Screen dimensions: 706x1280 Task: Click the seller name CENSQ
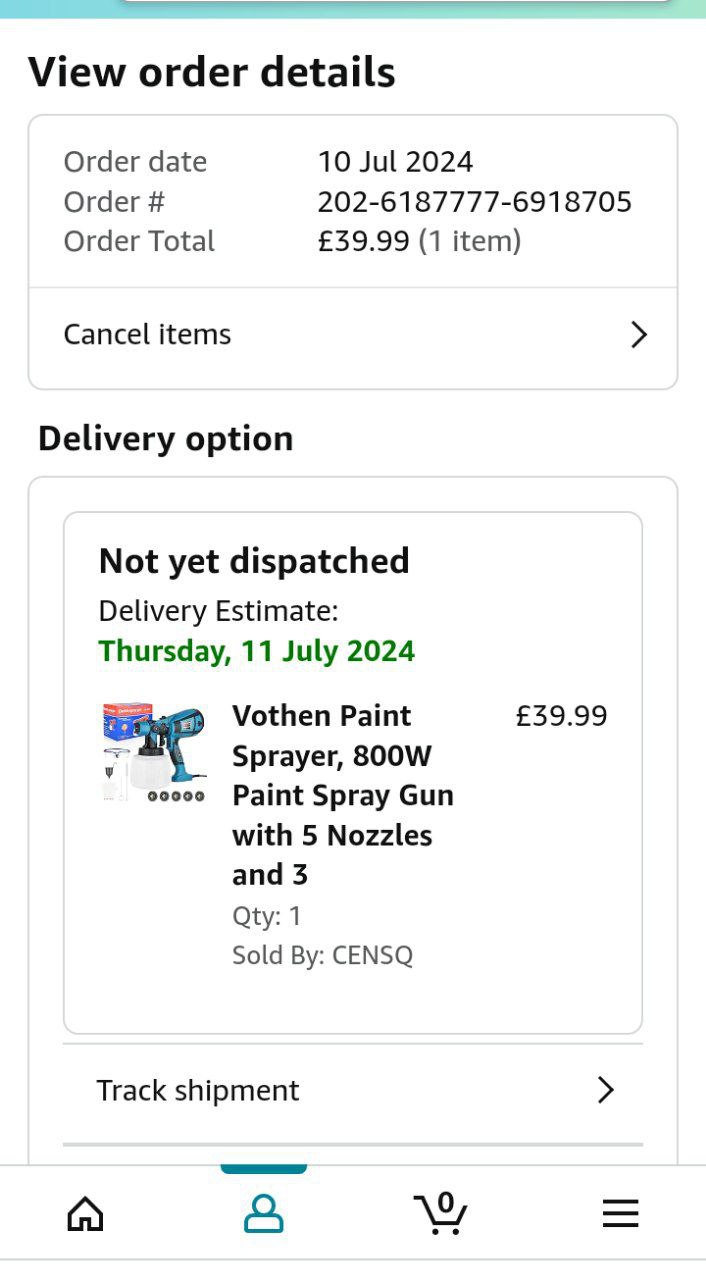pyautogui.click(x=372, y=955)
